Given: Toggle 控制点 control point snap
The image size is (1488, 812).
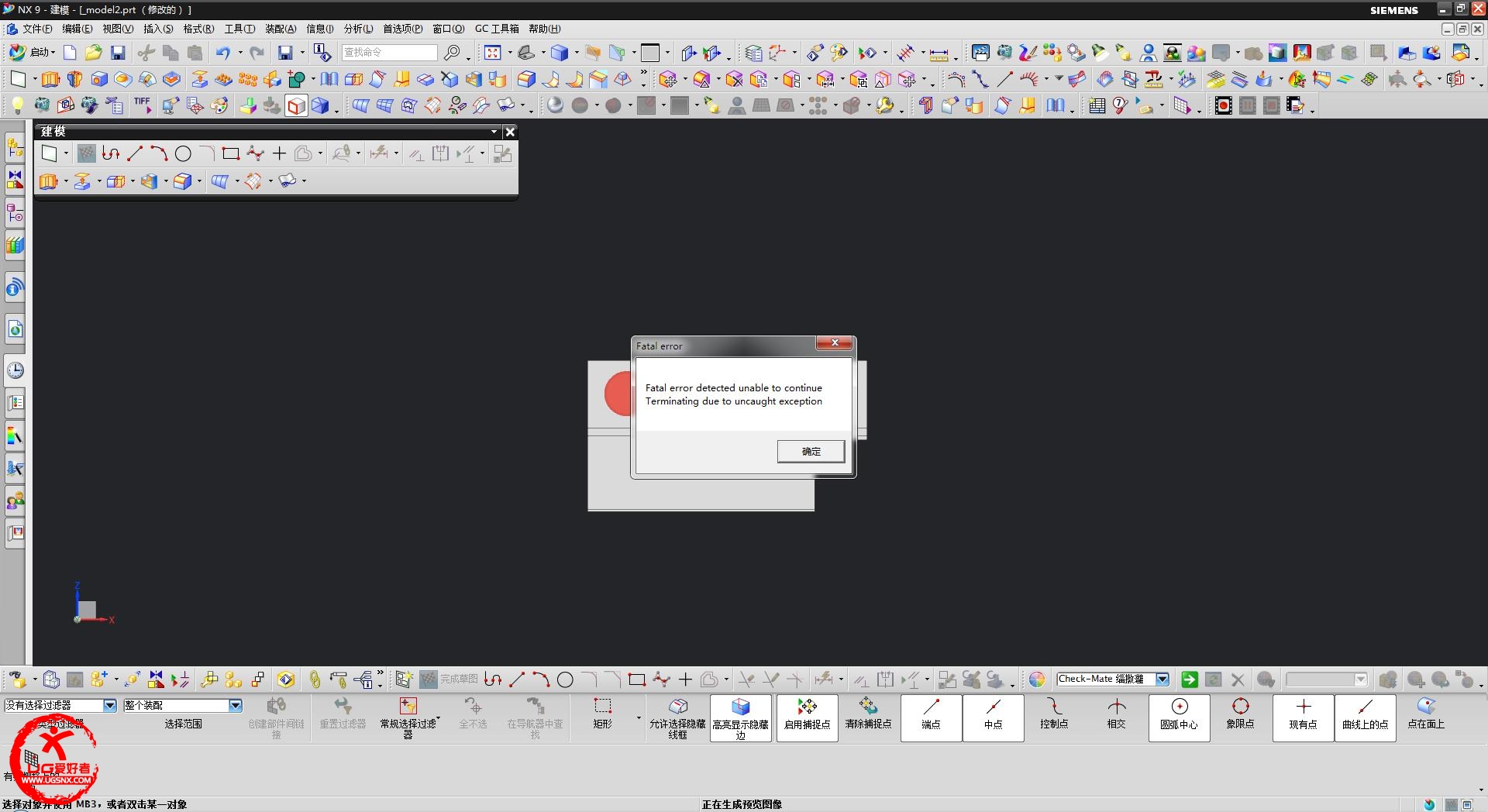Looking at the screenshot, I should click(x=1054, y=714).
